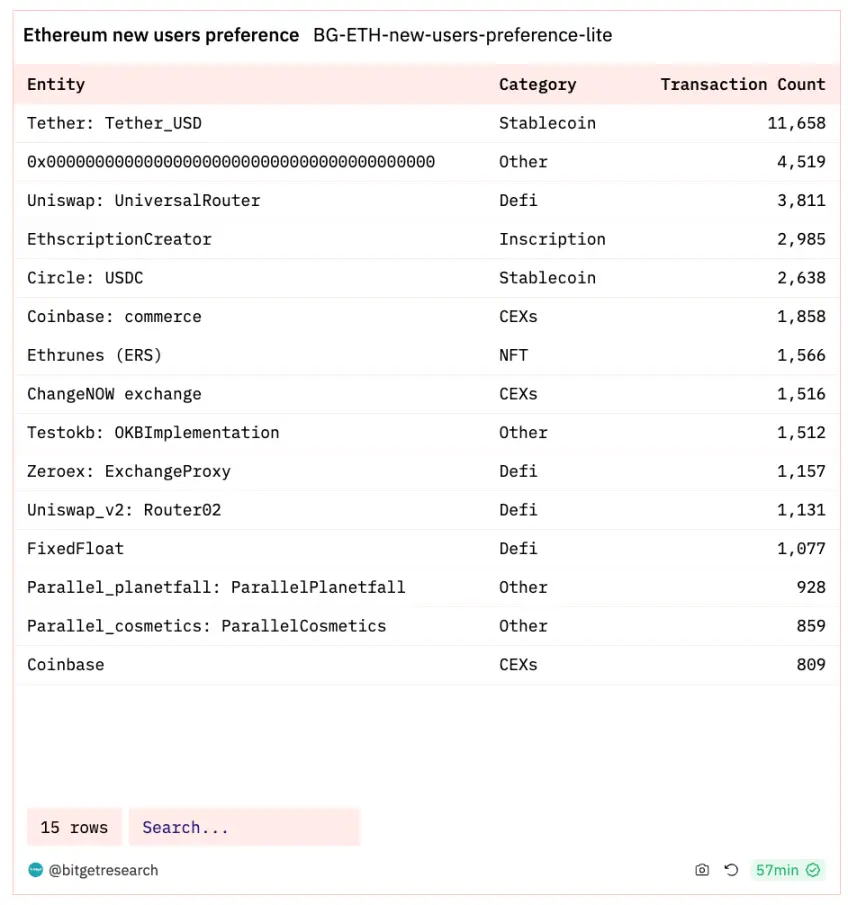Click the green checkmark status icon
The image size is (848, 905).
pos(813,870)
